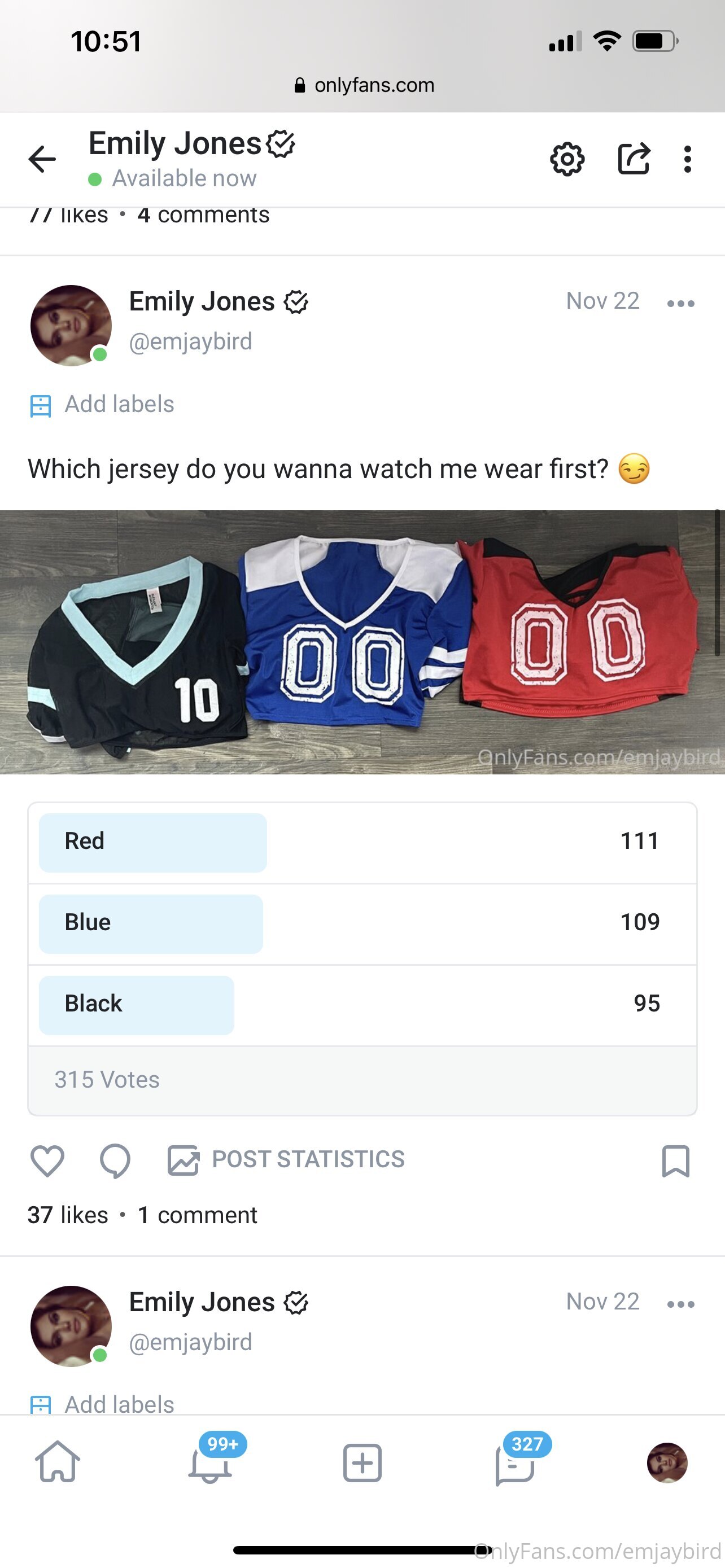The image size is (725, 1568).
Task: Bookmark the jersey poll post
Action: pos(675,1160)
